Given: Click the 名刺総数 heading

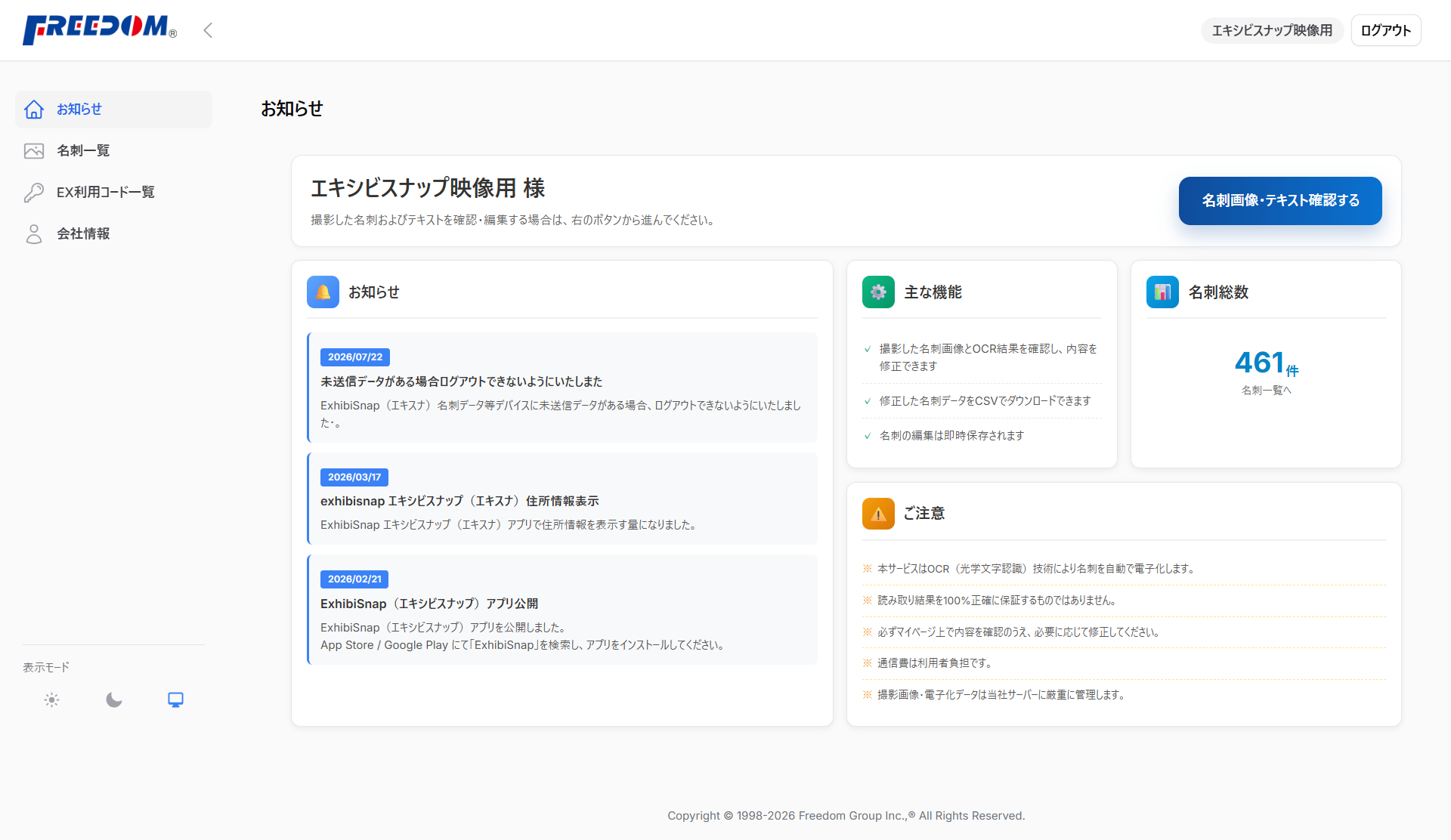Looking at the screenshot, I should pyautogui.click(x=1218, y=292).
